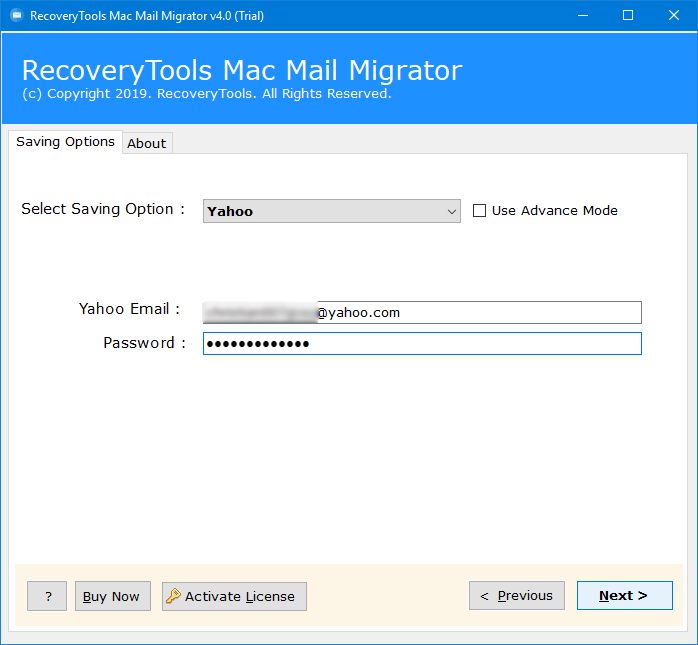Minimize the Mac Mail Migrator window
This screenshot has width=698, height=645.
click(x=583, y=16)
